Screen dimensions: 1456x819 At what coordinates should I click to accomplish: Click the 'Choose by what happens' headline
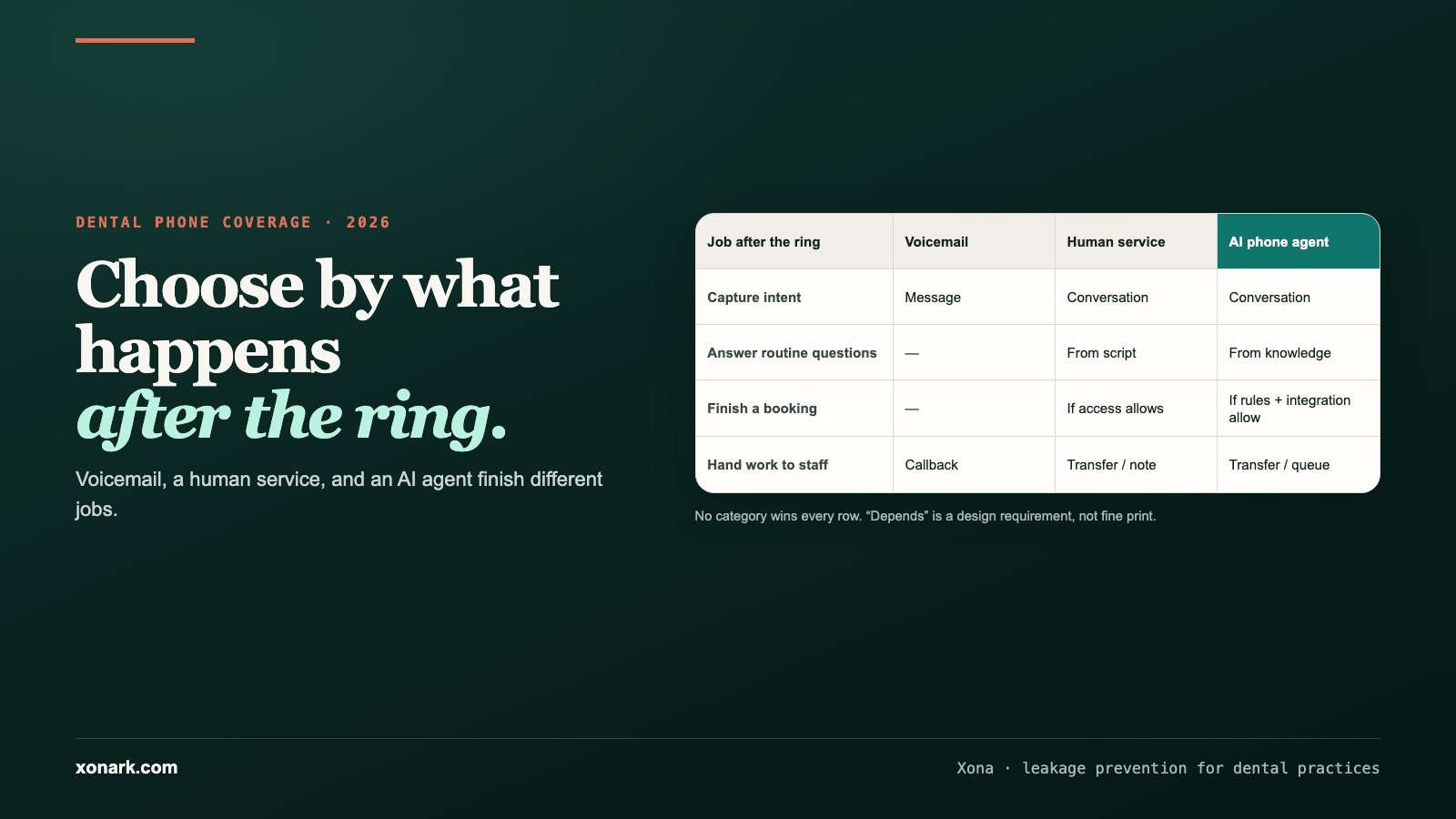pyautogui.click(x=317, y=318)
